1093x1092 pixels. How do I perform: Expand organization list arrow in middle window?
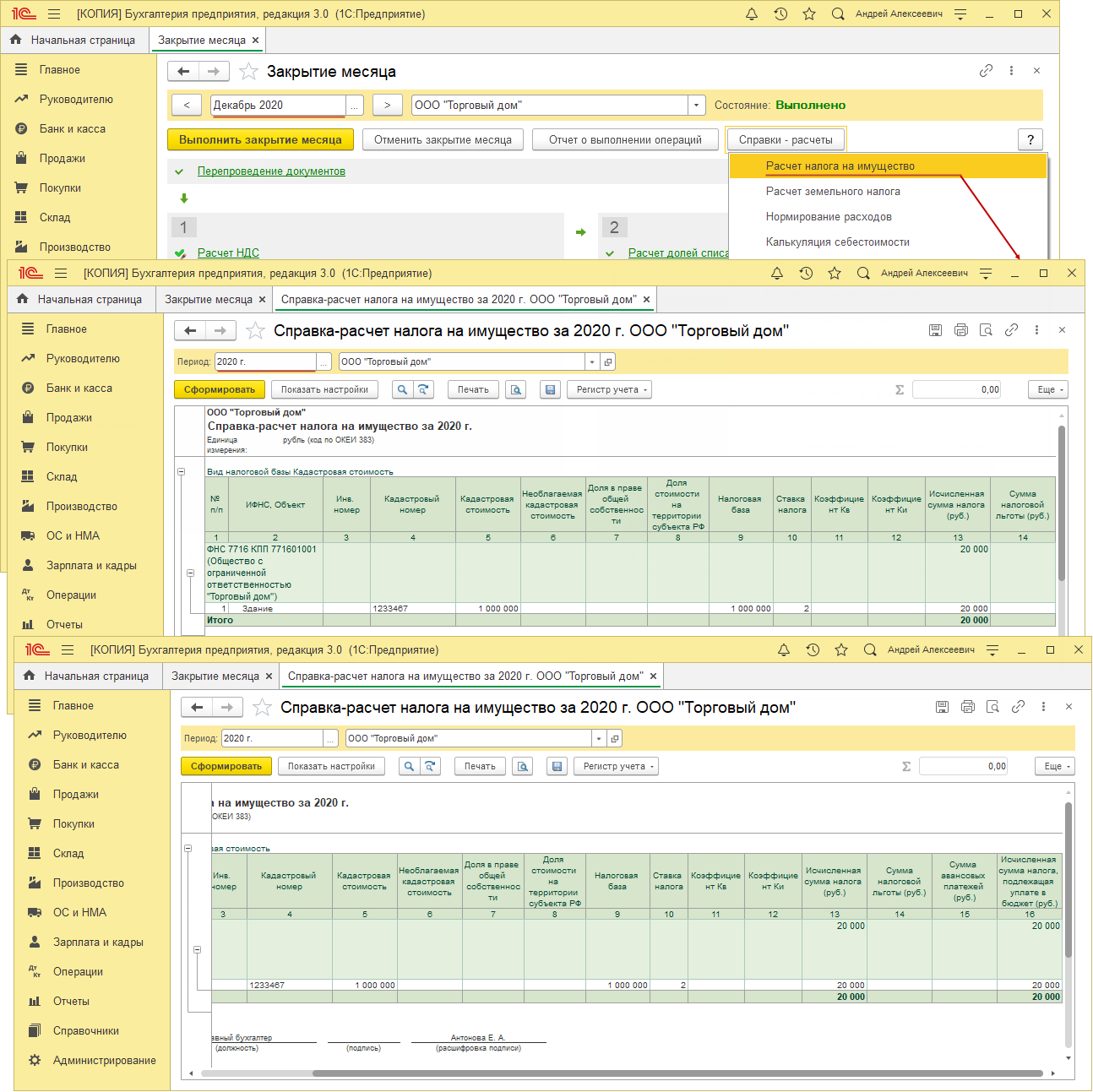click(x=593, y=361)
